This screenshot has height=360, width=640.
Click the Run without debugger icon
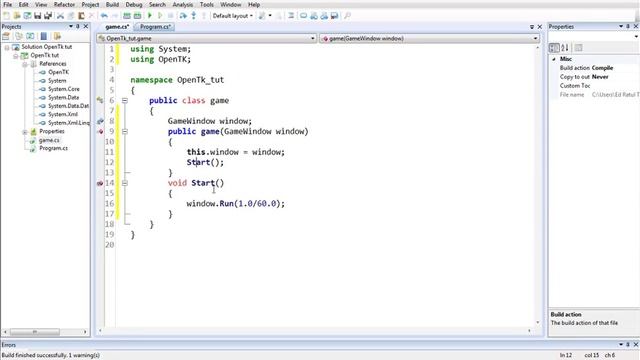pos(160,16)
